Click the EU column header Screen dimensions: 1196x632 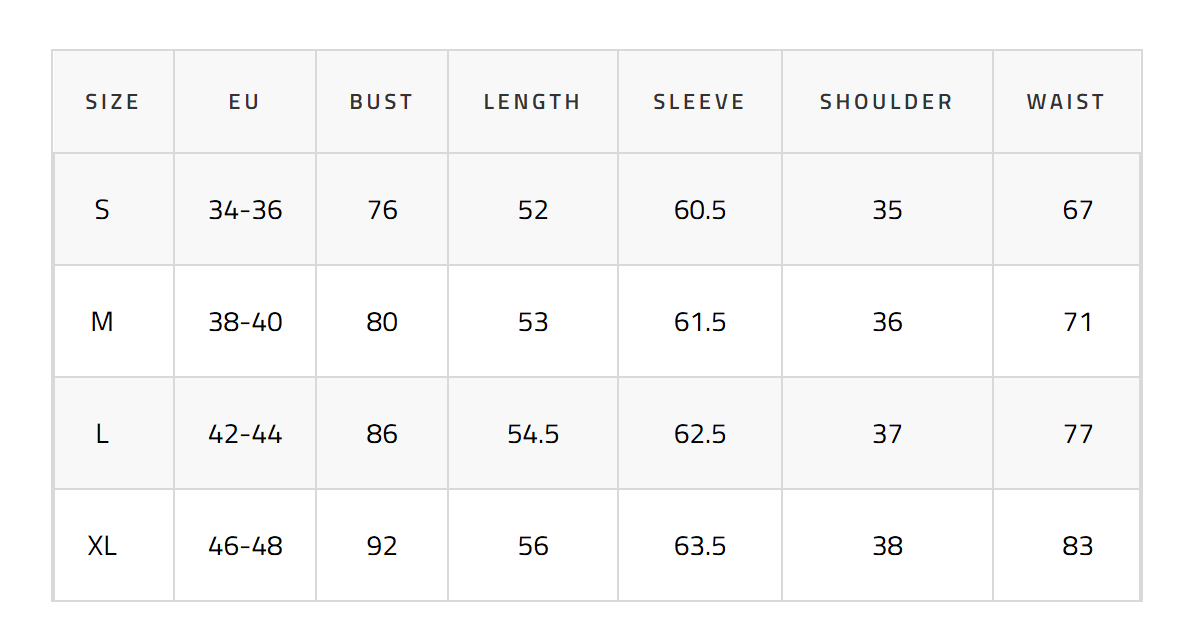click(x=244, y=102)
